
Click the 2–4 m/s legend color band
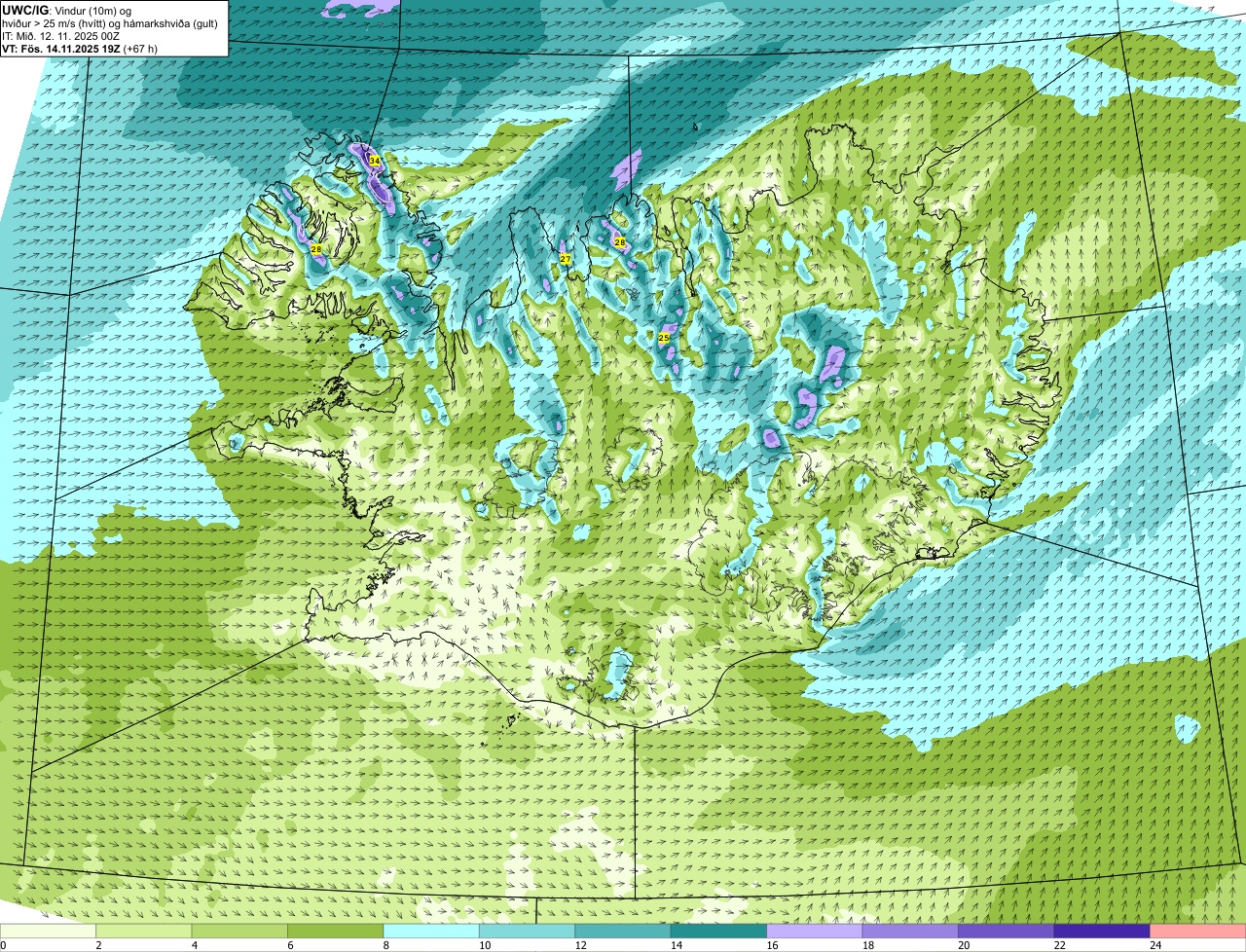click(145, 932)
